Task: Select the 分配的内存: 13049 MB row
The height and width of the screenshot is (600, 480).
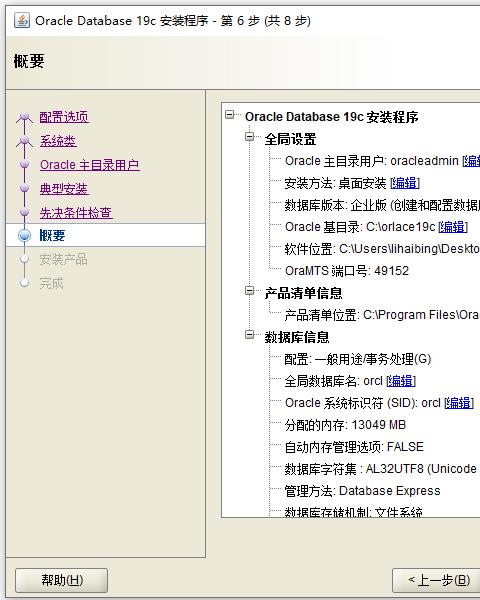Action: [345, 425]
